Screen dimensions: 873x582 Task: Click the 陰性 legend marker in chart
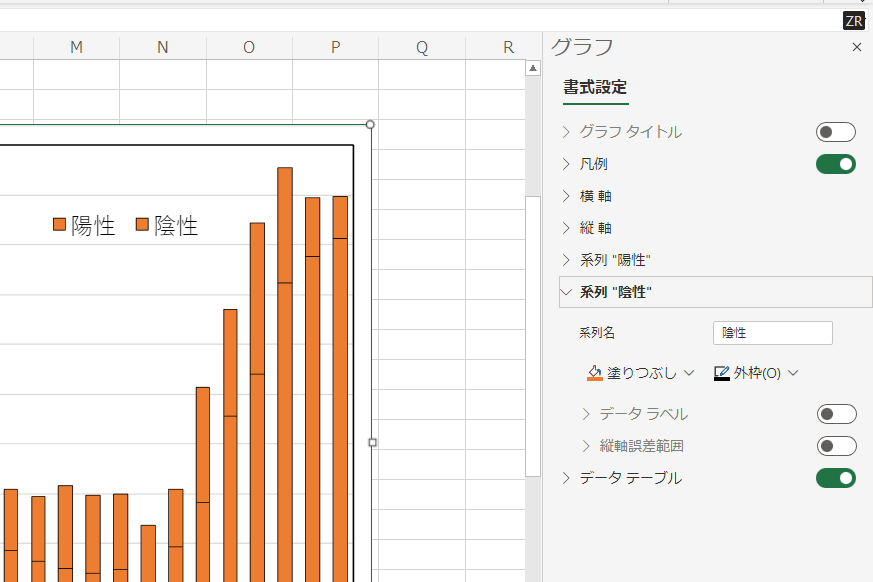point(143,224)
